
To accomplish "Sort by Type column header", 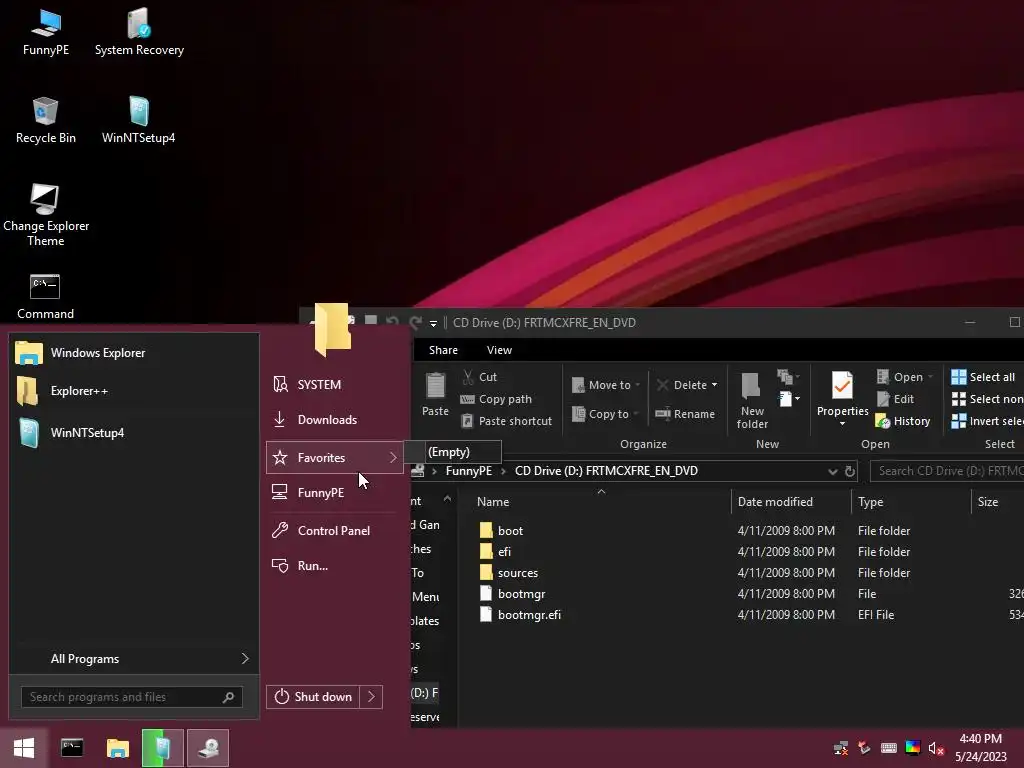I will click(x=871, y=502).
